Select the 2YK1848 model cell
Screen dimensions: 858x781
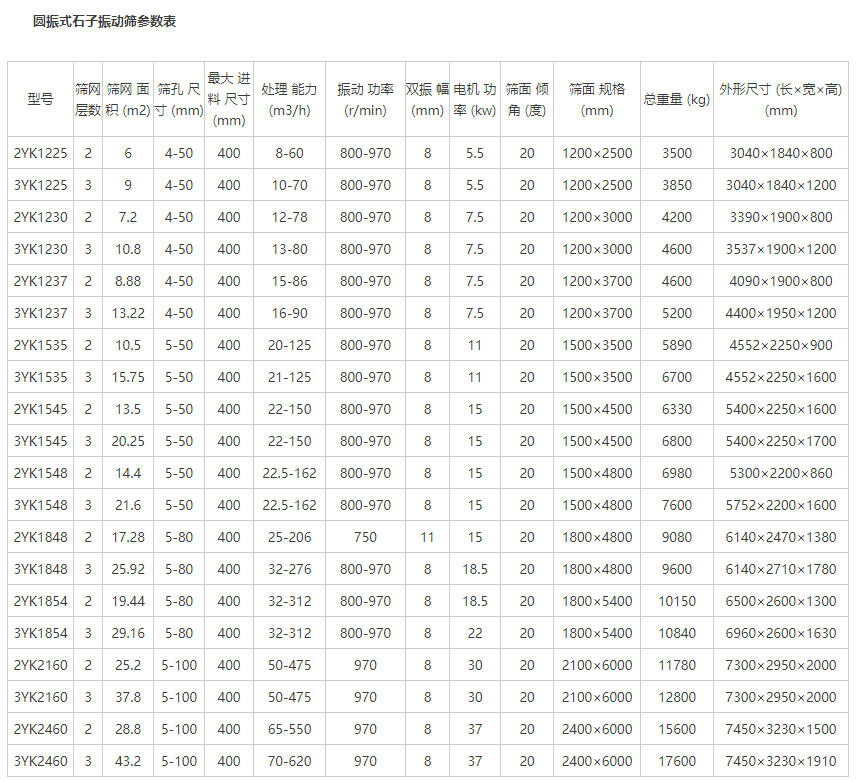pyautogui.click(x=41, y=537)
